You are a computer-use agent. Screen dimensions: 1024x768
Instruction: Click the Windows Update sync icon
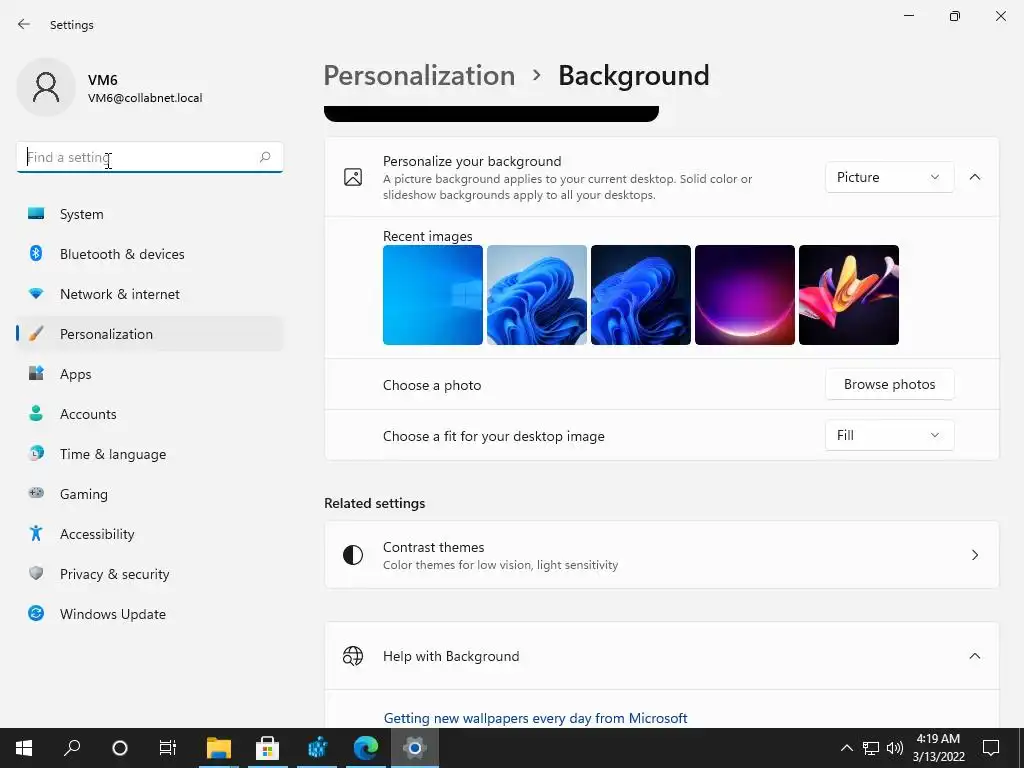(x=36, y=613)
